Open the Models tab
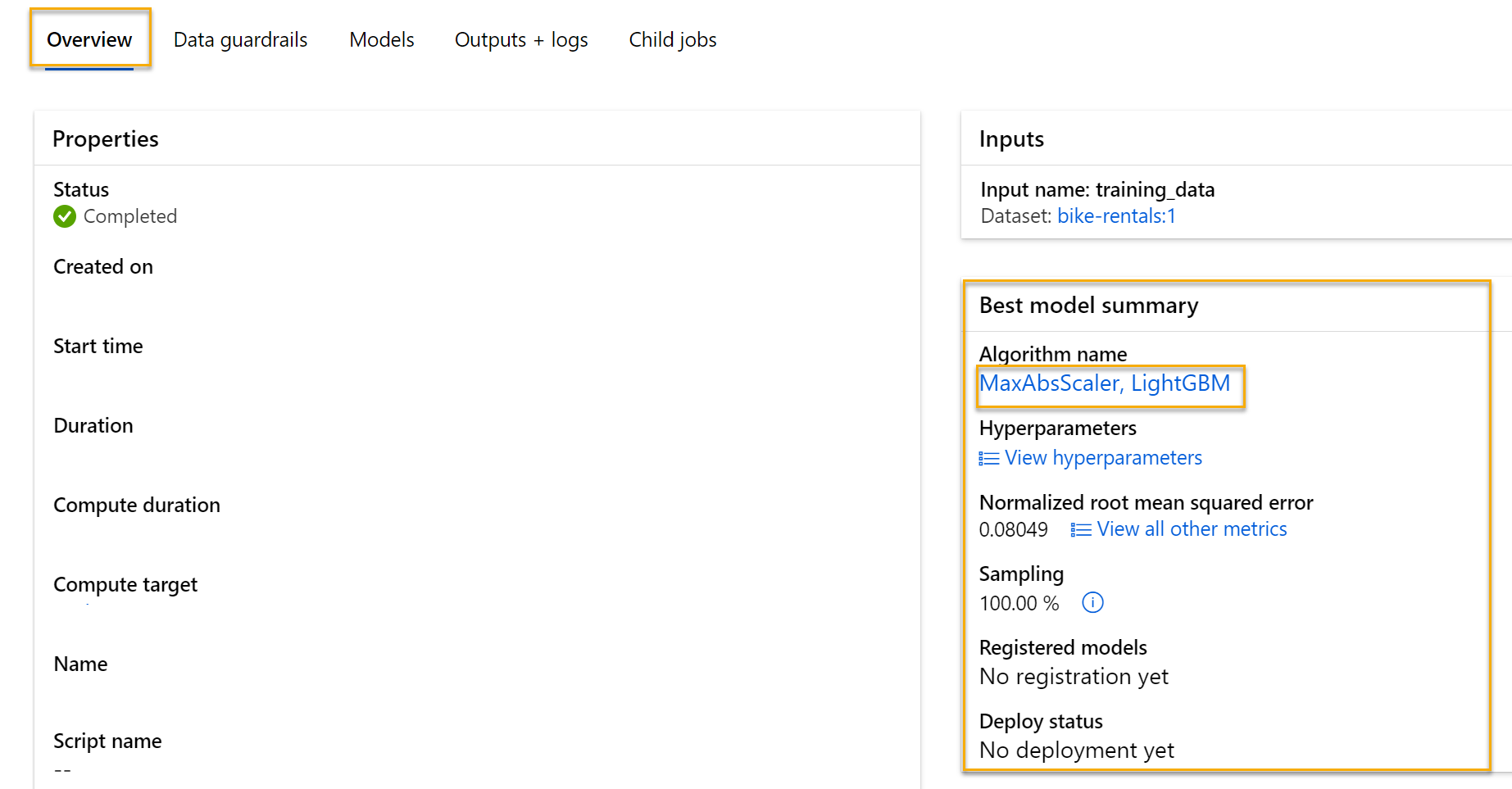The image size is (1512, 789). coord(382,39)
